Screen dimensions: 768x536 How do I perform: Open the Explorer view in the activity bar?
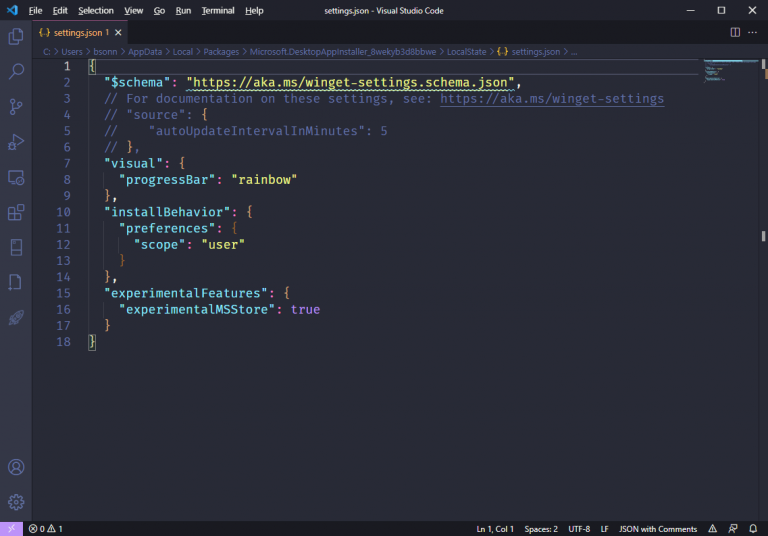(16, 36)
